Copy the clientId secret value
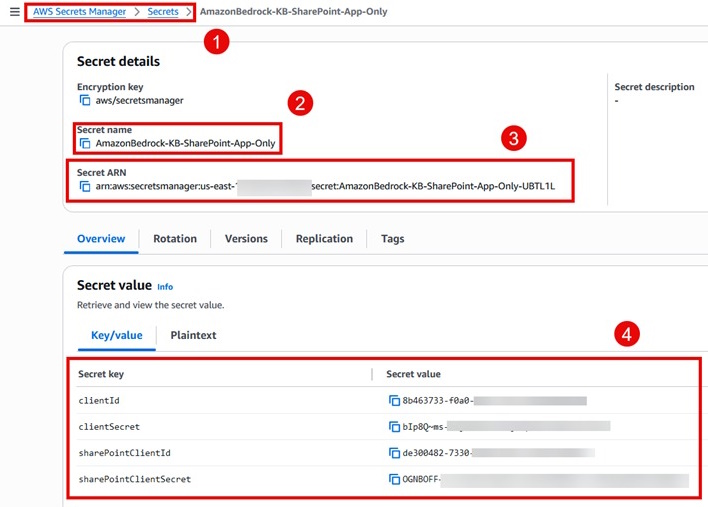 point(394,400)
